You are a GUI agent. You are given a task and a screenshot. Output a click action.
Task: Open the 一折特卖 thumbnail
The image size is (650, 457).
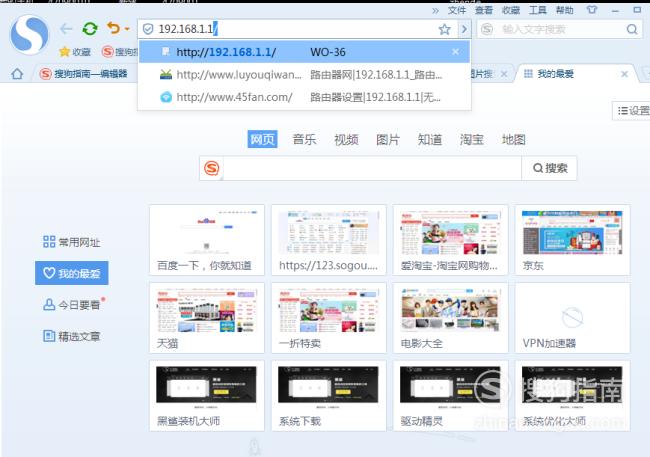[329, 318]
